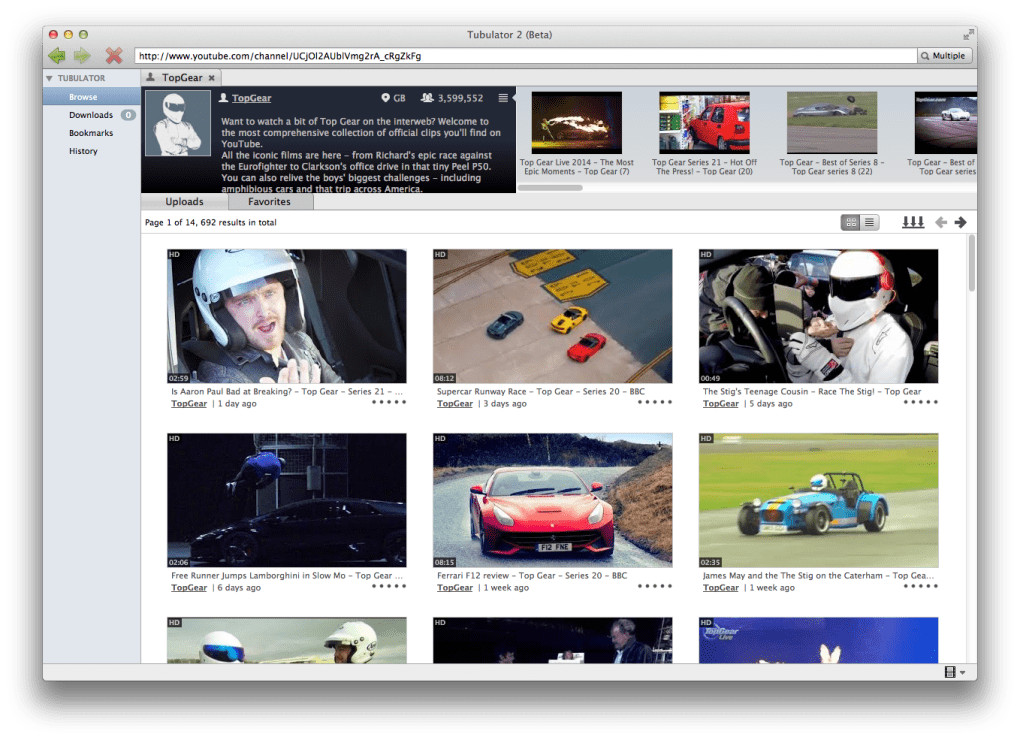The width and height of the screenshot is (1020, 740).
Task: Click rating dots under Supercar Runway Race
Action: [x=654, y=403]
